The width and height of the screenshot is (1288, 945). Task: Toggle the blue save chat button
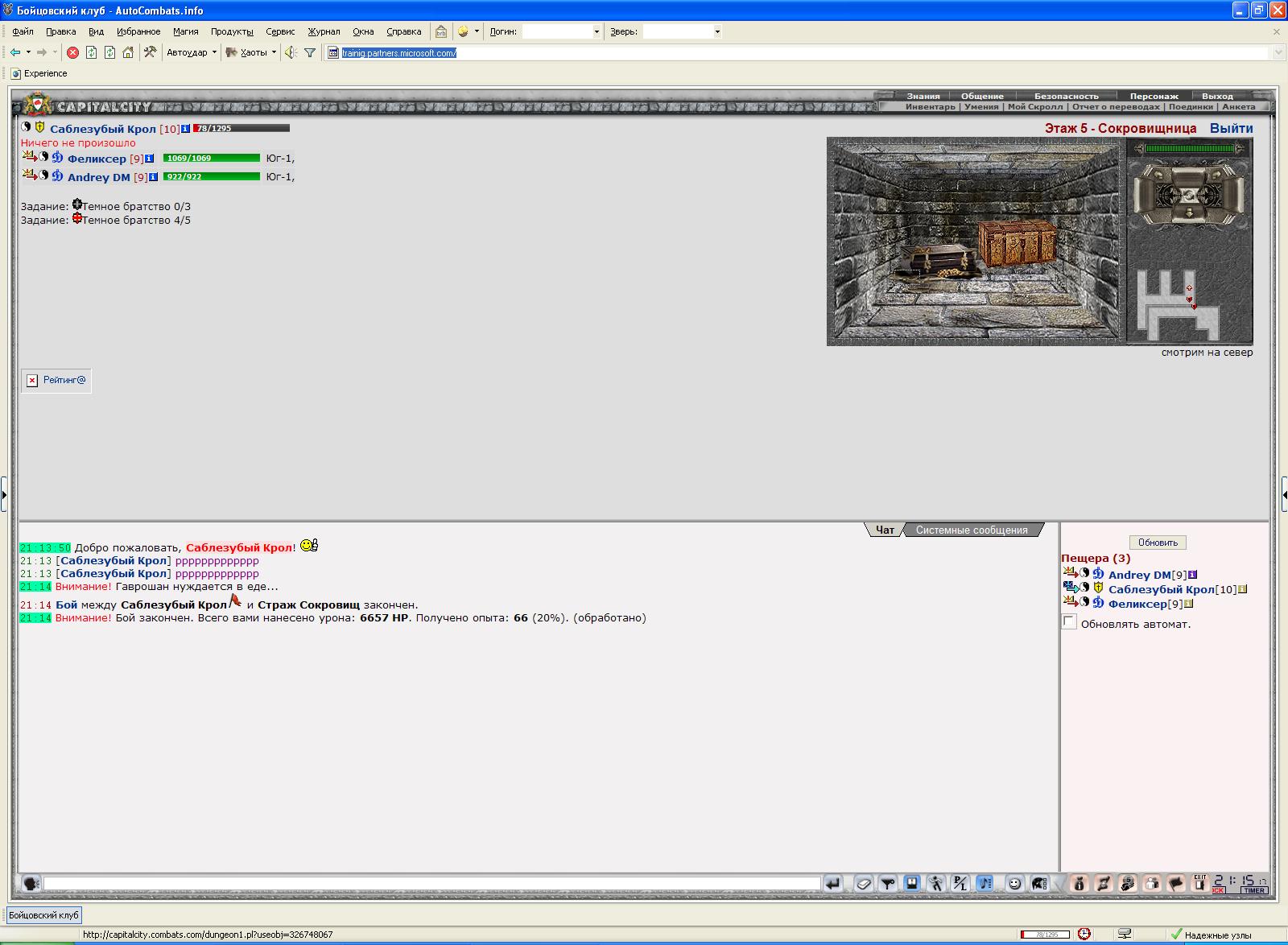[x=912, y=884]
